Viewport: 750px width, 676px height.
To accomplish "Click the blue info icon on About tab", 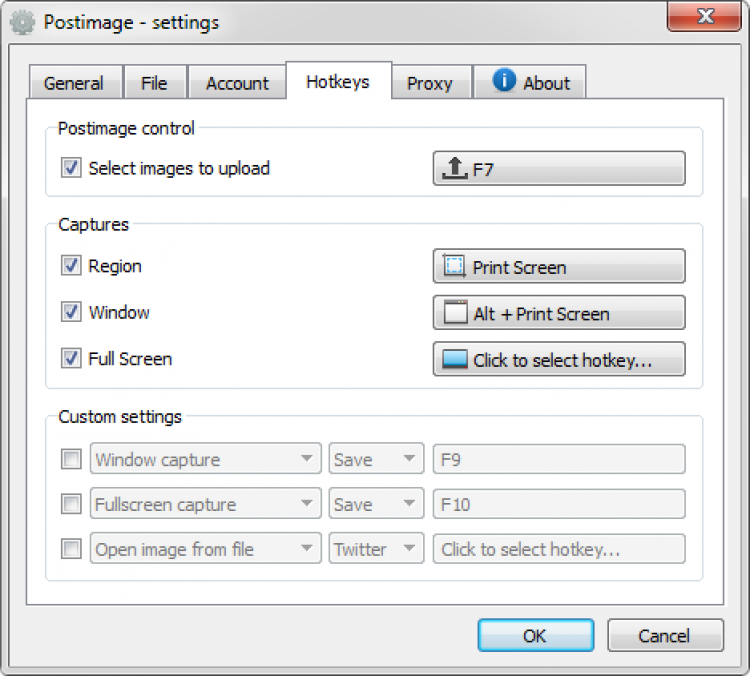I will pyautogui.click(x=505, y=81).
